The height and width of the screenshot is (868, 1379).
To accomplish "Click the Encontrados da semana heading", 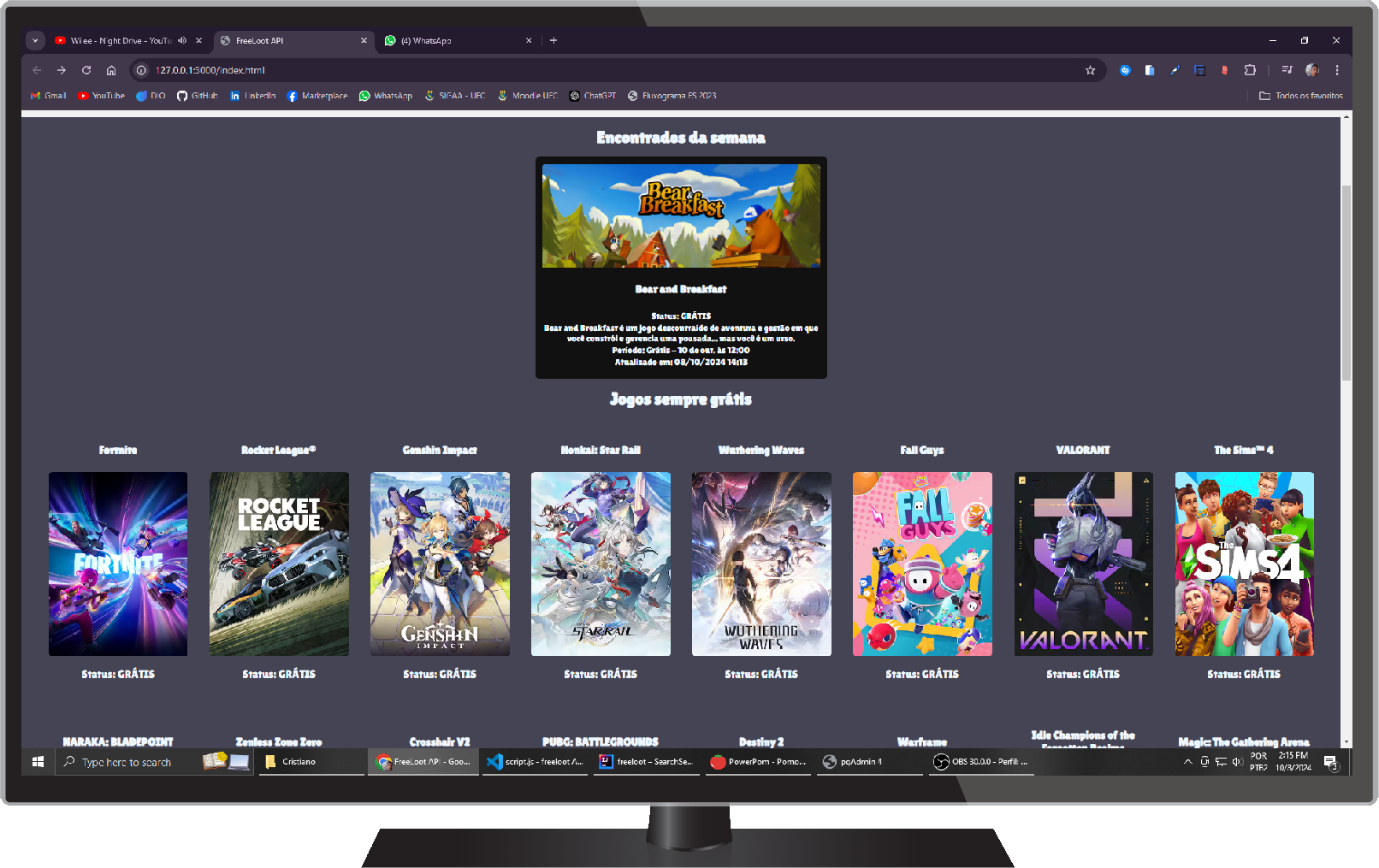I will point(681,138).
